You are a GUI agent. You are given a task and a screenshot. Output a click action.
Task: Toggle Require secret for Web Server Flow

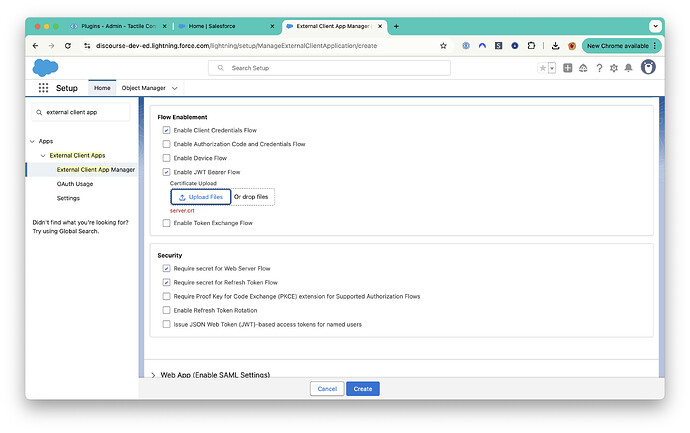166,268
